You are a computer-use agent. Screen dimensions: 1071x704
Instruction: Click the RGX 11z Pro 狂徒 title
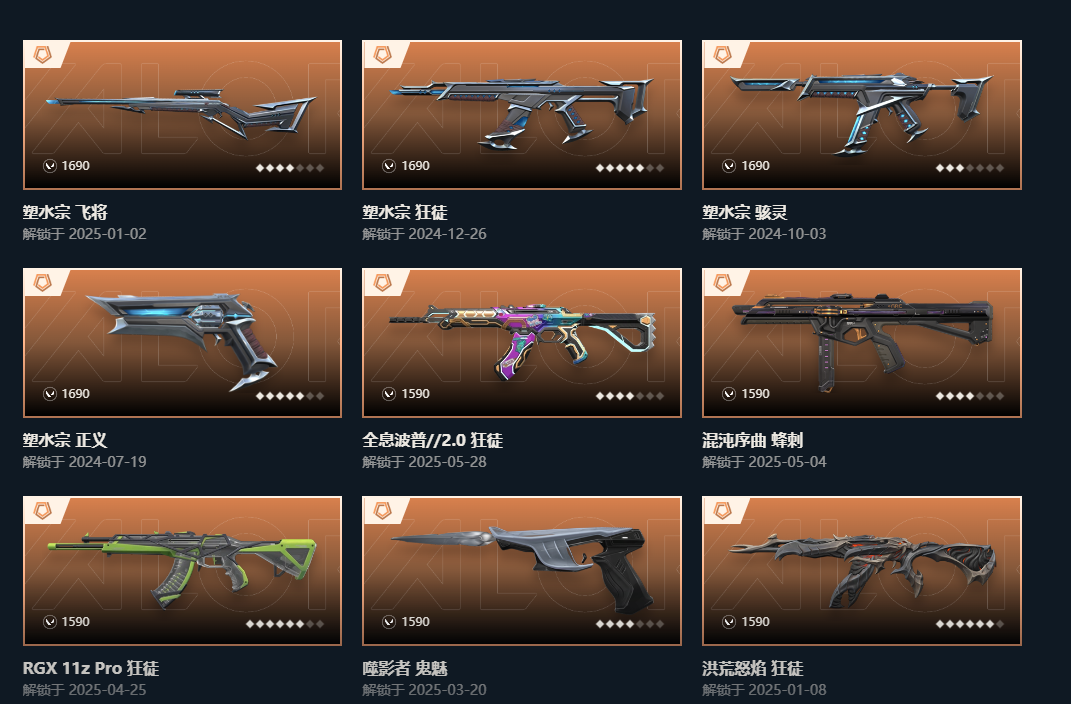[x=91, y=668]
